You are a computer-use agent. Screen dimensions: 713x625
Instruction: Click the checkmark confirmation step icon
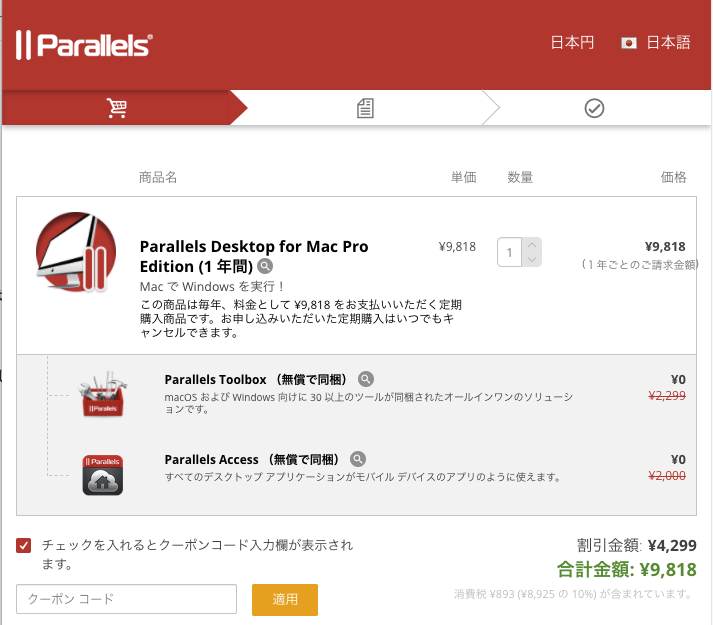pyautogui.click(x=594, y=108)
